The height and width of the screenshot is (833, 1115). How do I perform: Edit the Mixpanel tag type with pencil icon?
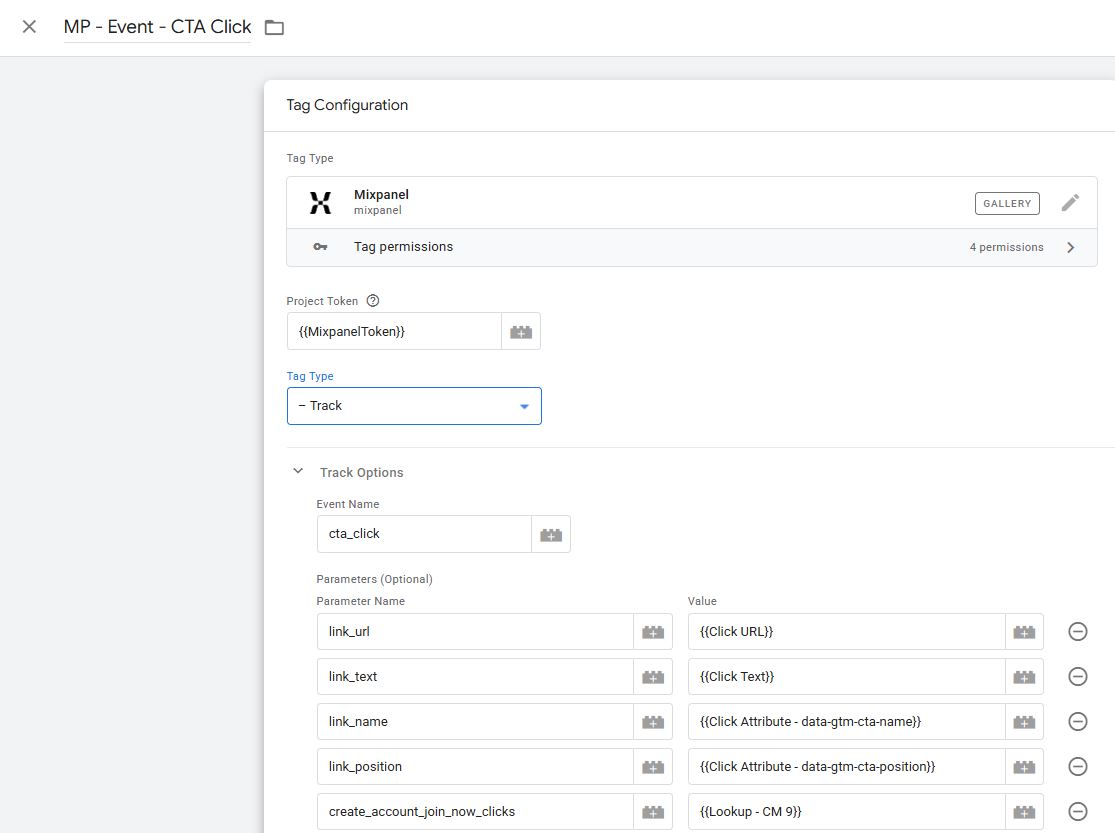1070,202
